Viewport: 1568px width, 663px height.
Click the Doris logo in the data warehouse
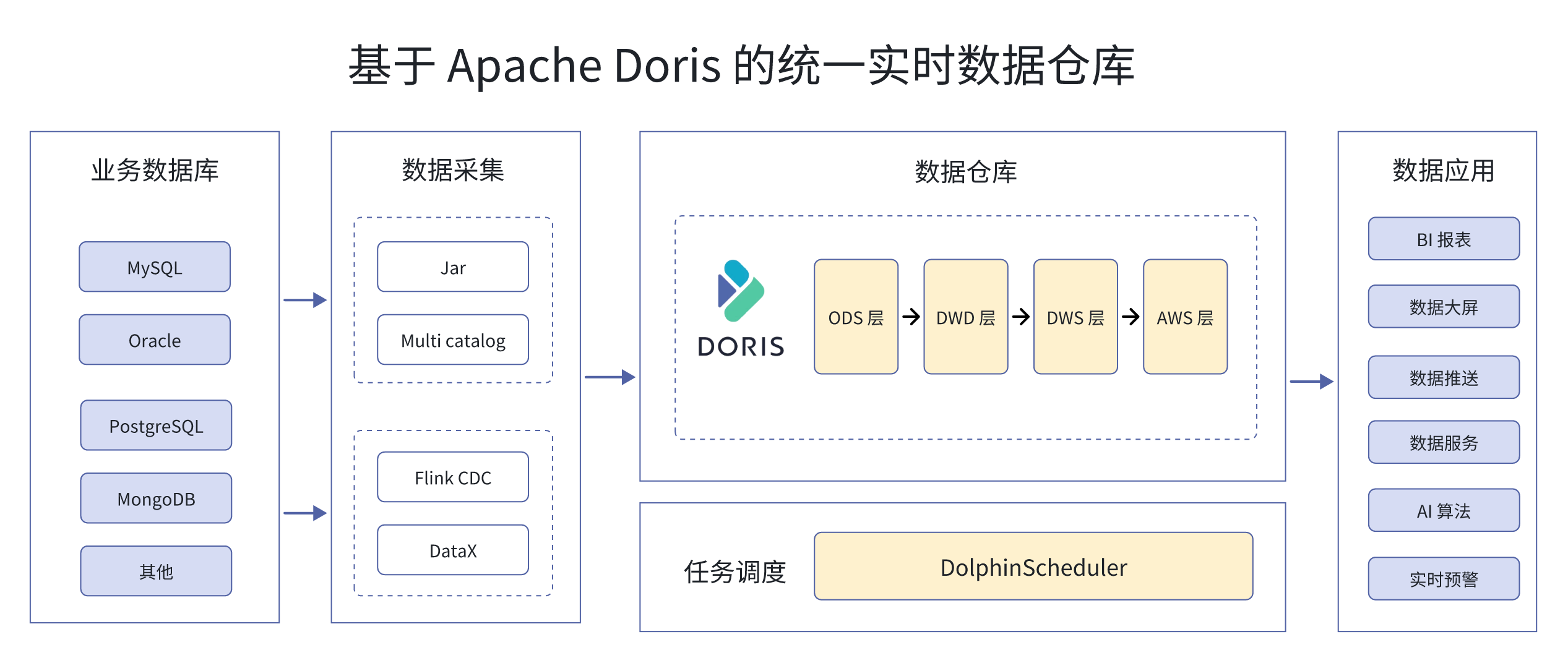coord(741,308)
